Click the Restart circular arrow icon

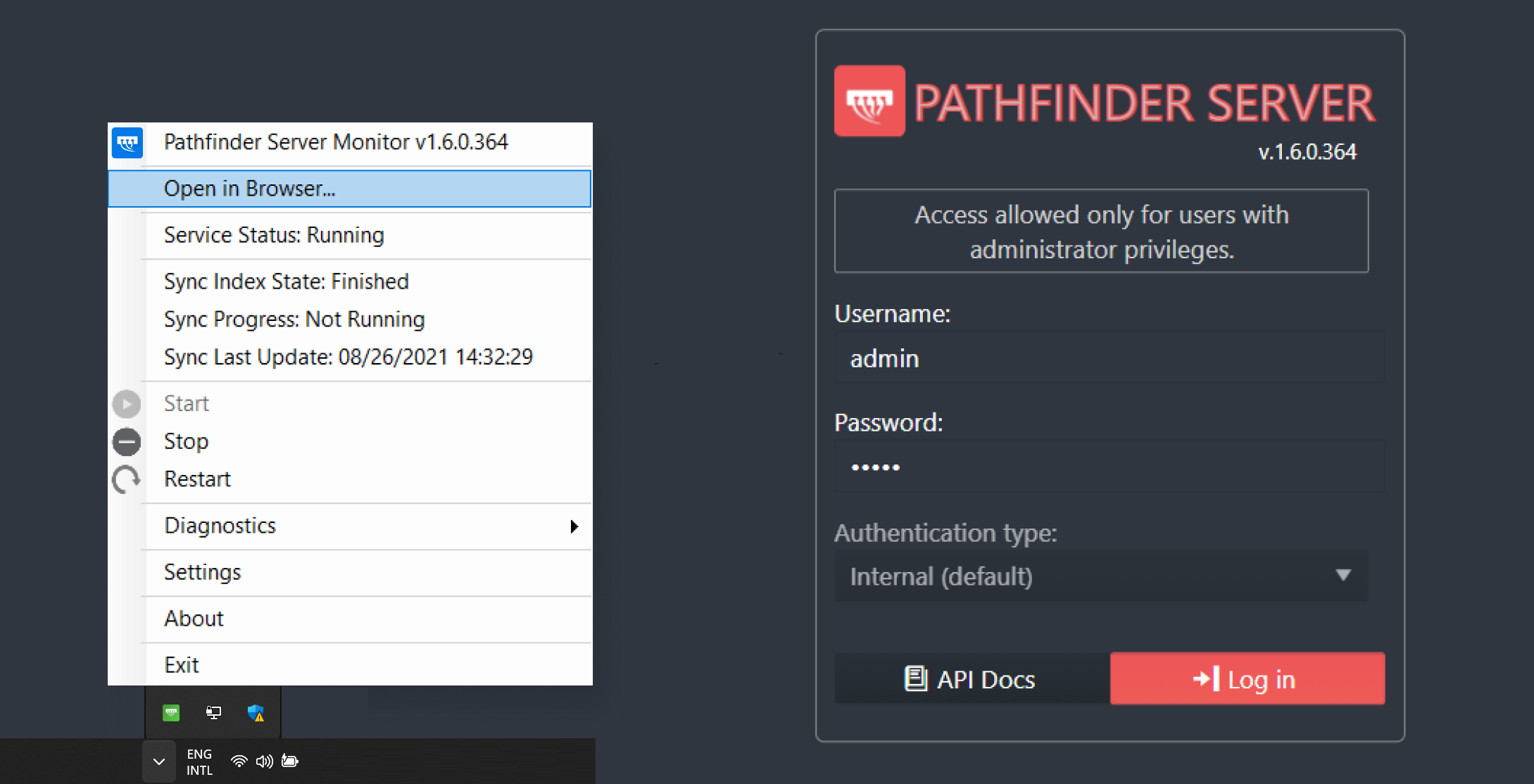[127, 480]
